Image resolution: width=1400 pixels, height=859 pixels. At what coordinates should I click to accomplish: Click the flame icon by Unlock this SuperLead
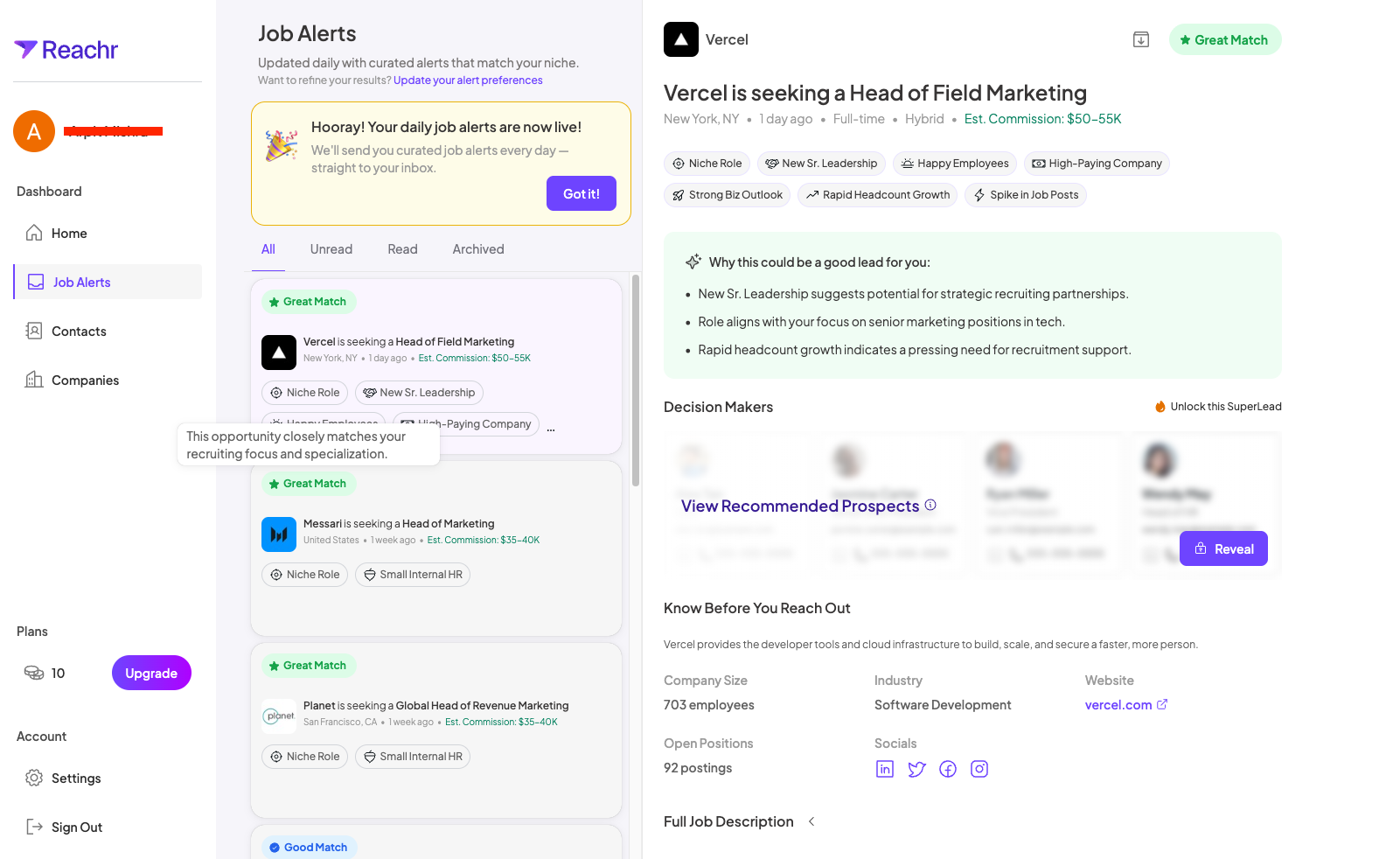(1160, 407)
